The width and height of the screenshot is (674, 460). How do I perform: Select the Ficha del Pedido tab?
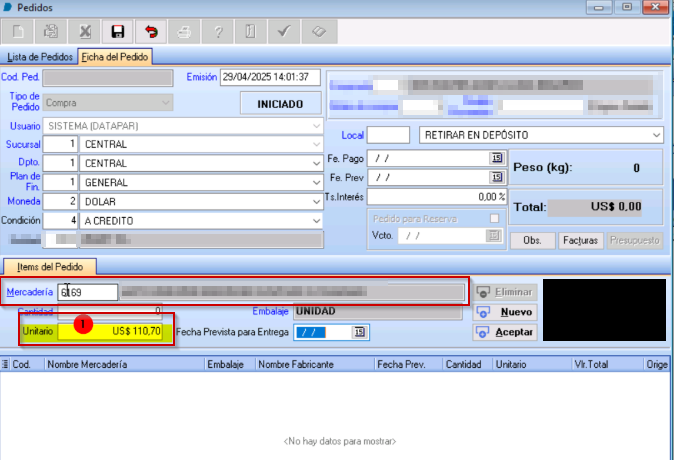click(115, 57)
